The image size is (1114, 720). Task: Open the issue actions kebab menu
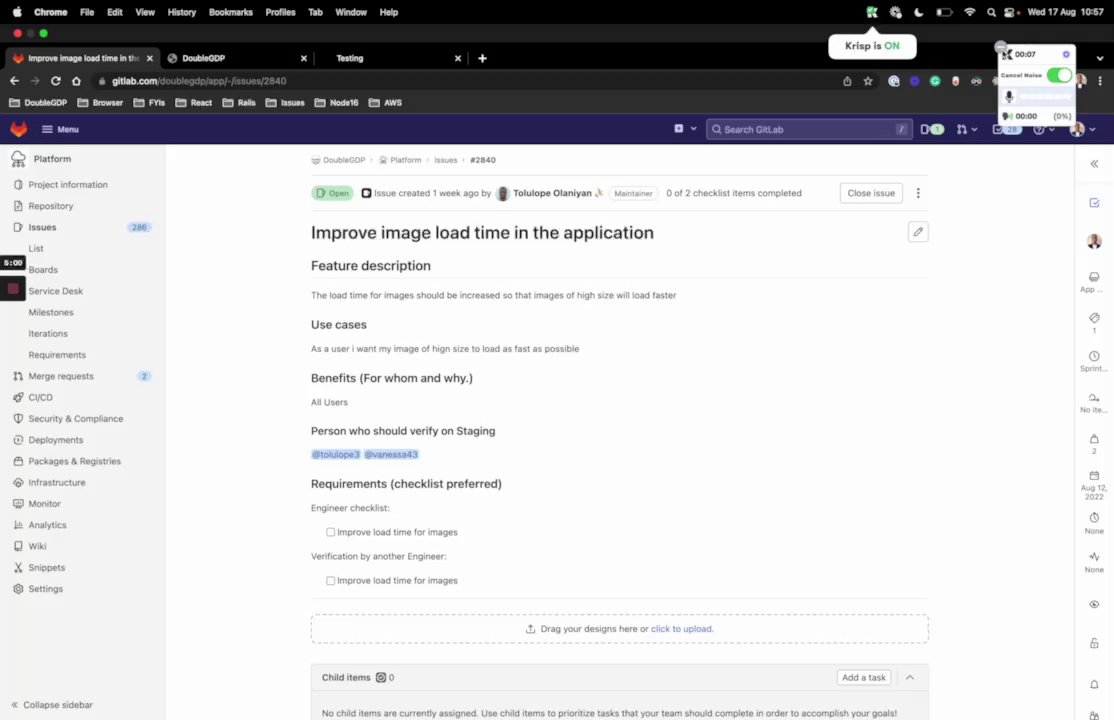tap(918, 193)
